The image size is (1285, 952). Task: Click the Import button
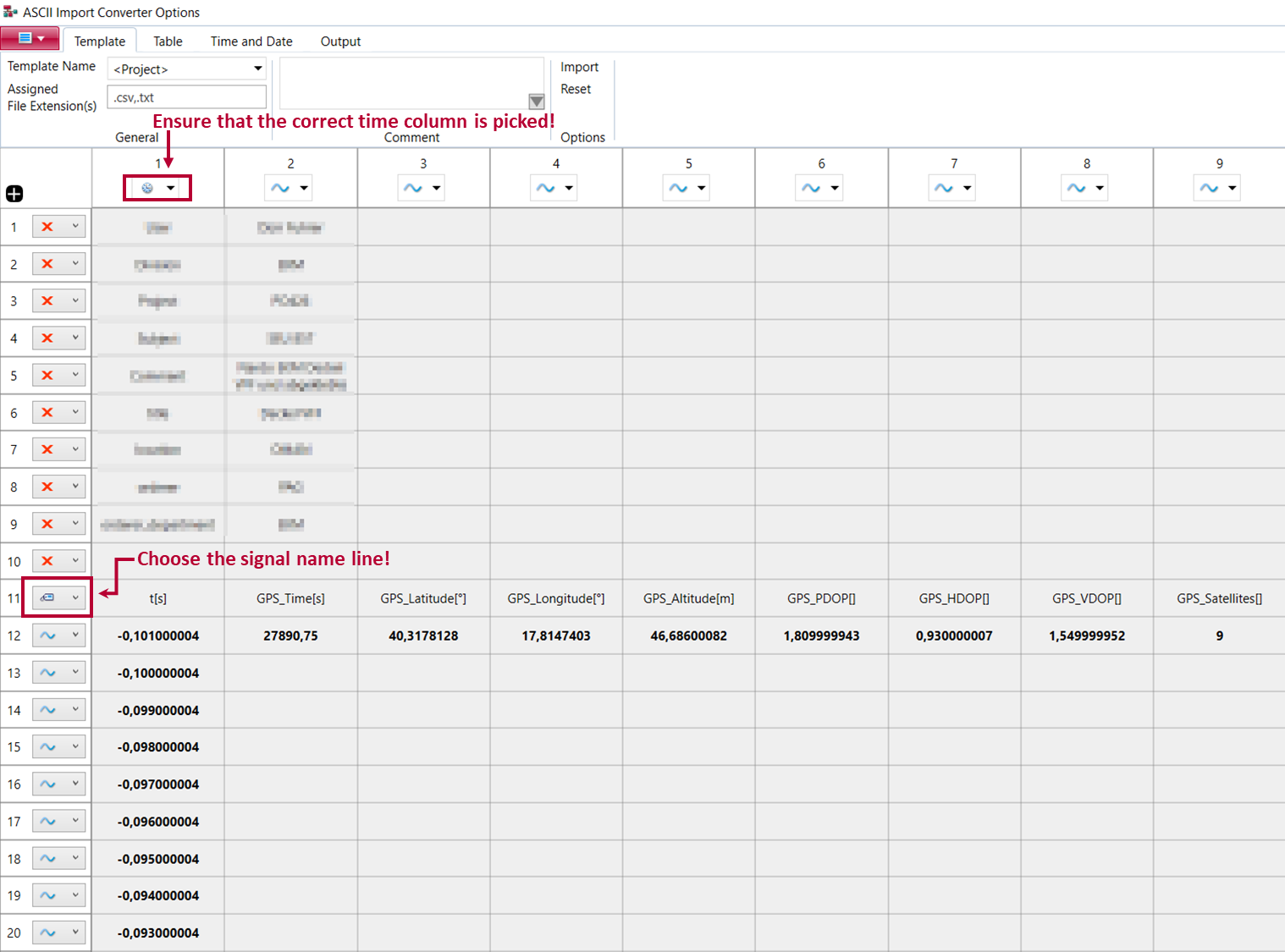point(579,67)
